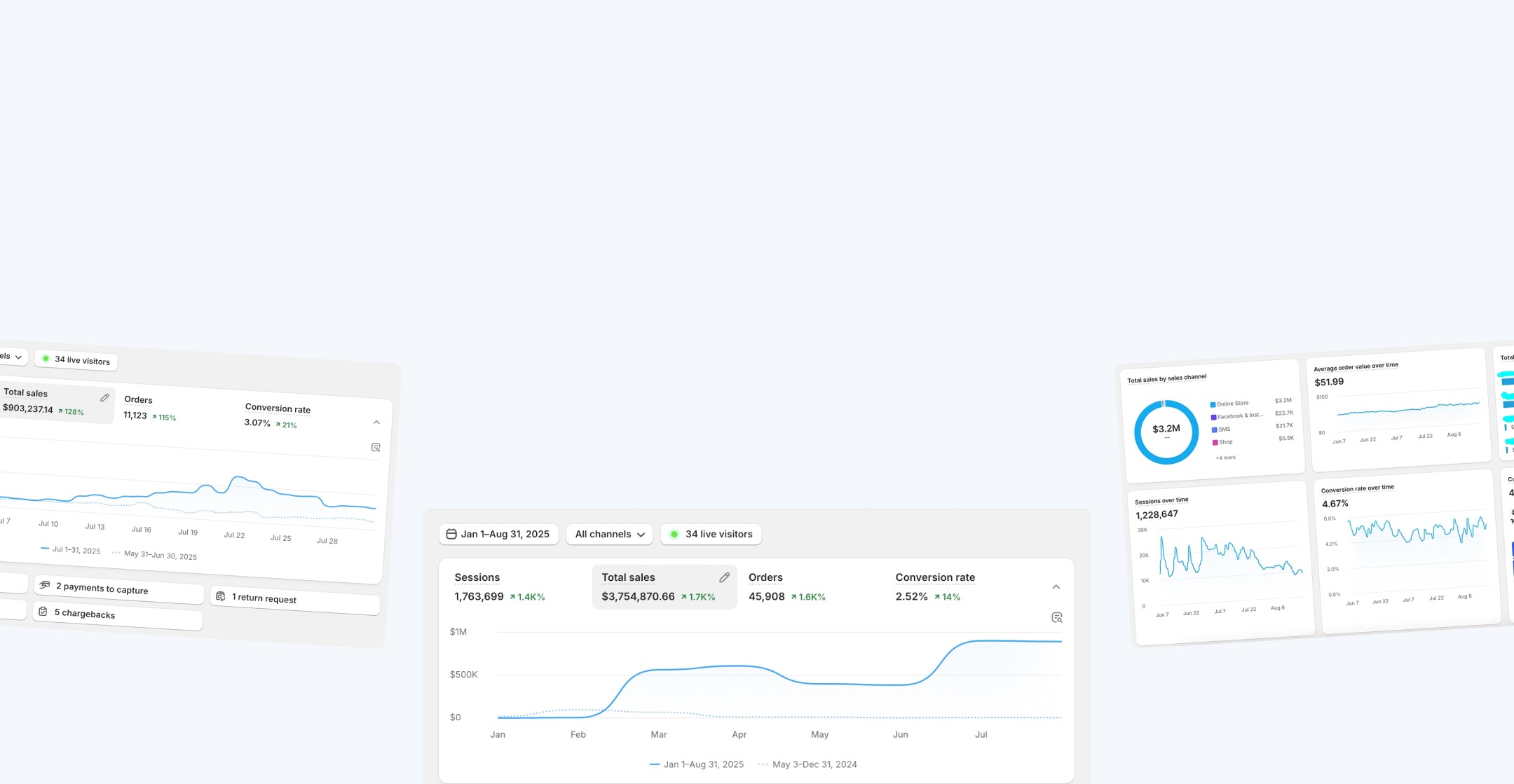Click the payments to capture icon
The image size is (1514, 784).
point(45,585)
